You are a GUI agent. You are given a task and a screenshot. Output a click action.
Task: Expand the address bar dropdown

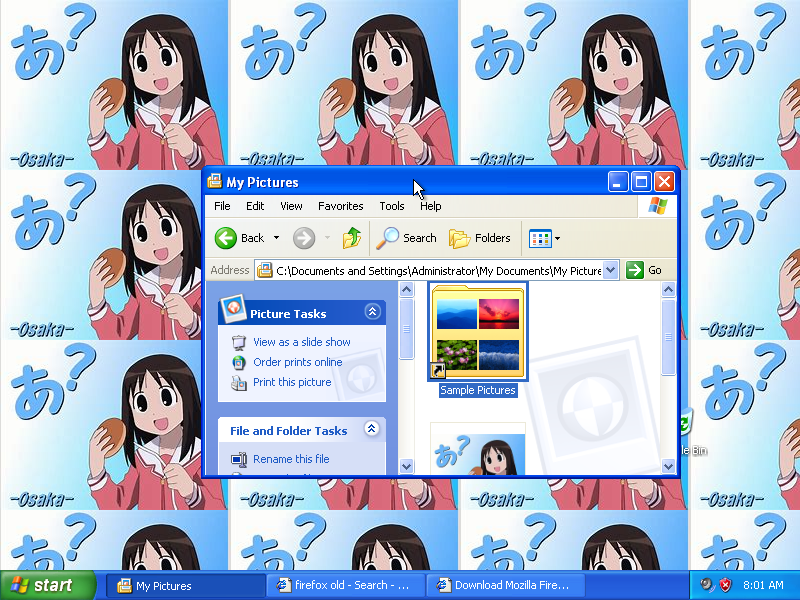610,270
